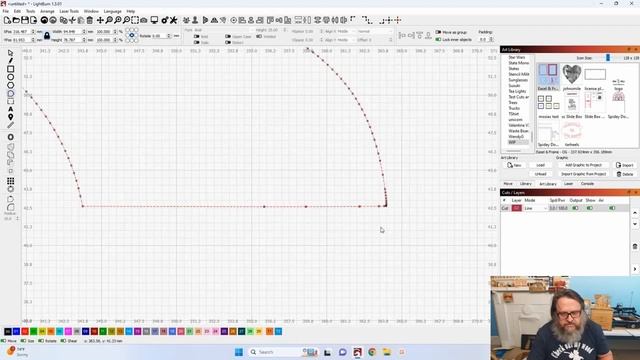Open Windows Start menu
The image size is (640, 360).
click(239, 352)
